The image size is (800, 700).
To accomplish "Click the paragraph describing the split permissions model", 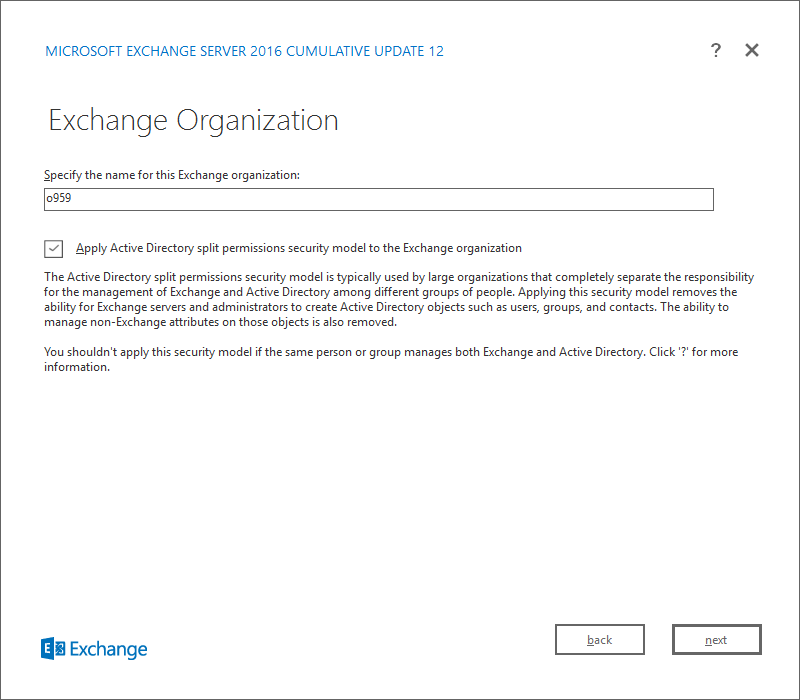I will [x=399, y=299].
